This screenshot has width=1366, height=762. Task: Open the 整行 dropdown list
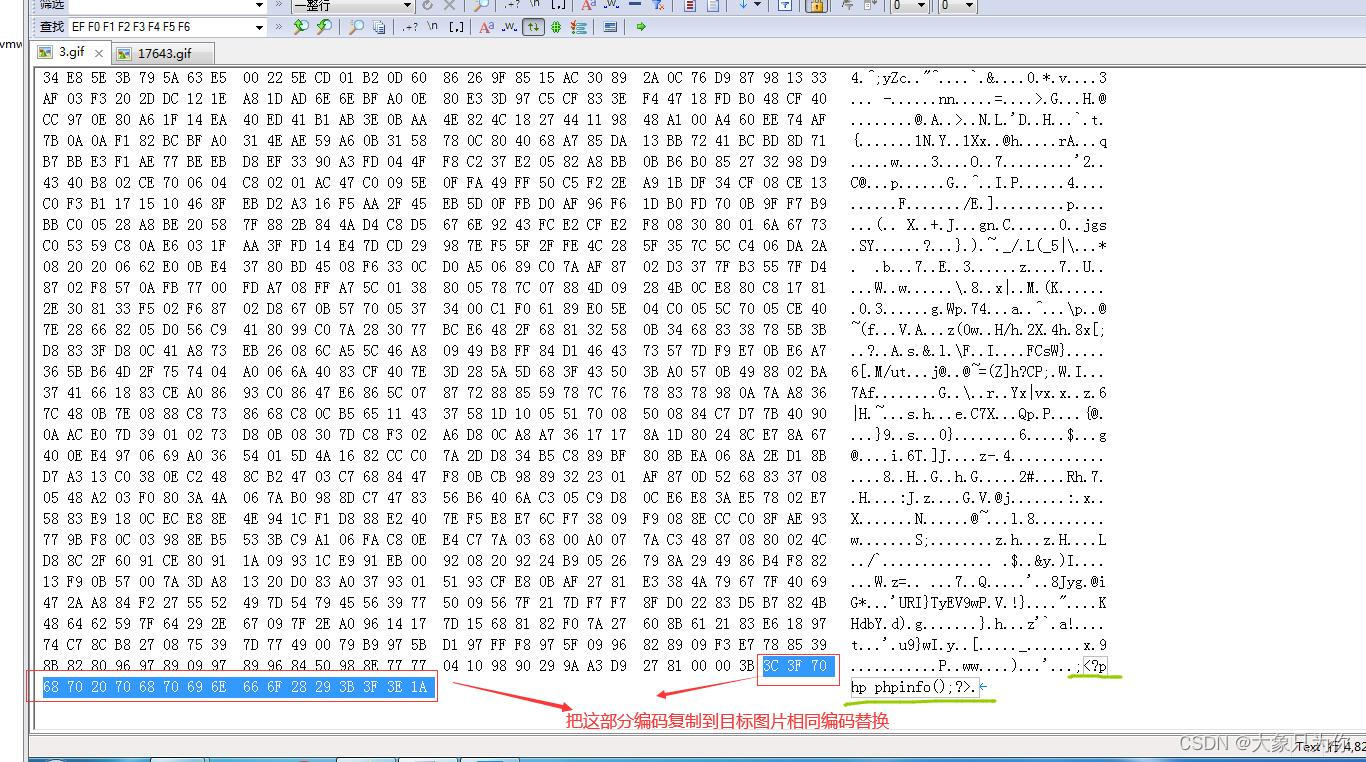[x=406, y=5]
